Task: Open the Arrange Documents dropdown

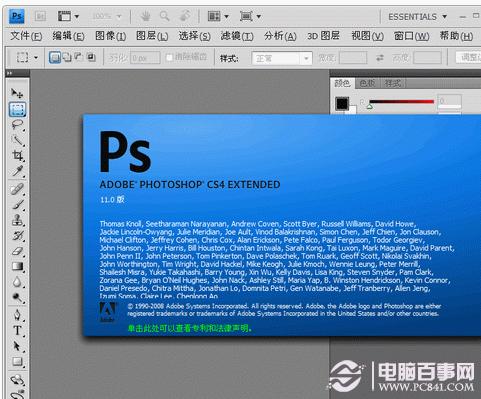Action: coord(218,16)
